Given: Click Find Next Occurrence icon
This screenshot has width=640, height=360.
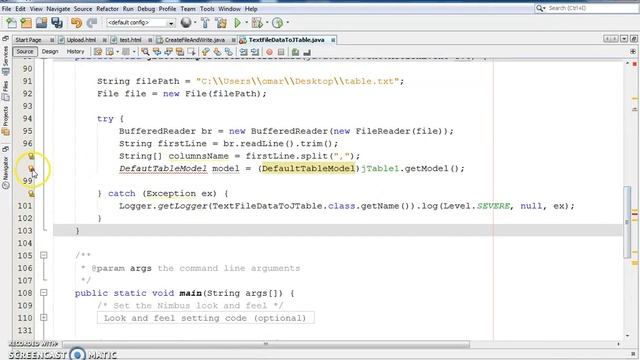Looking at the screenshot, I should (168, 52).
